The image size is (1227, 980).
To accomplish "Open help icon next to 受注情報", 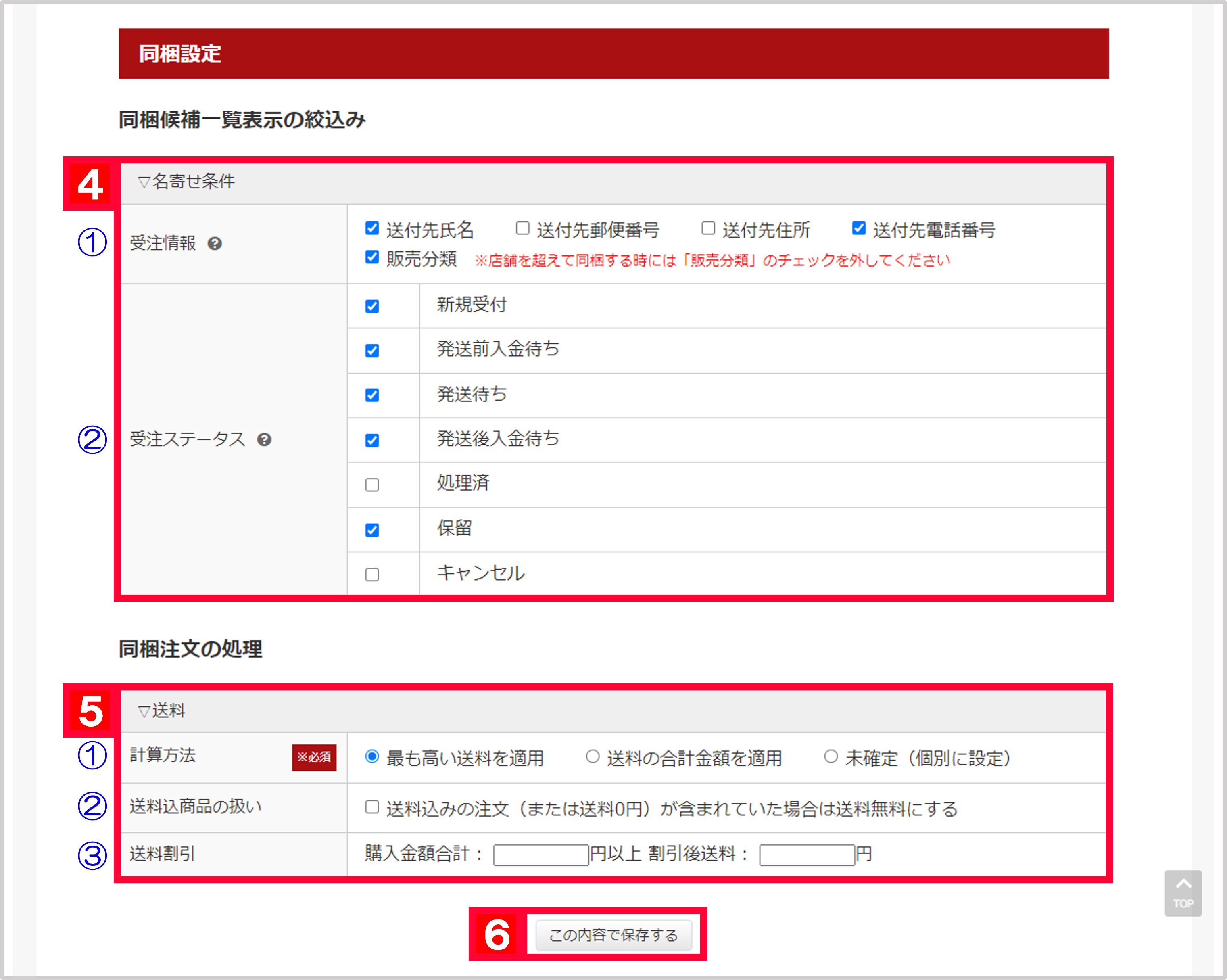I will click(x=215, y=244).
